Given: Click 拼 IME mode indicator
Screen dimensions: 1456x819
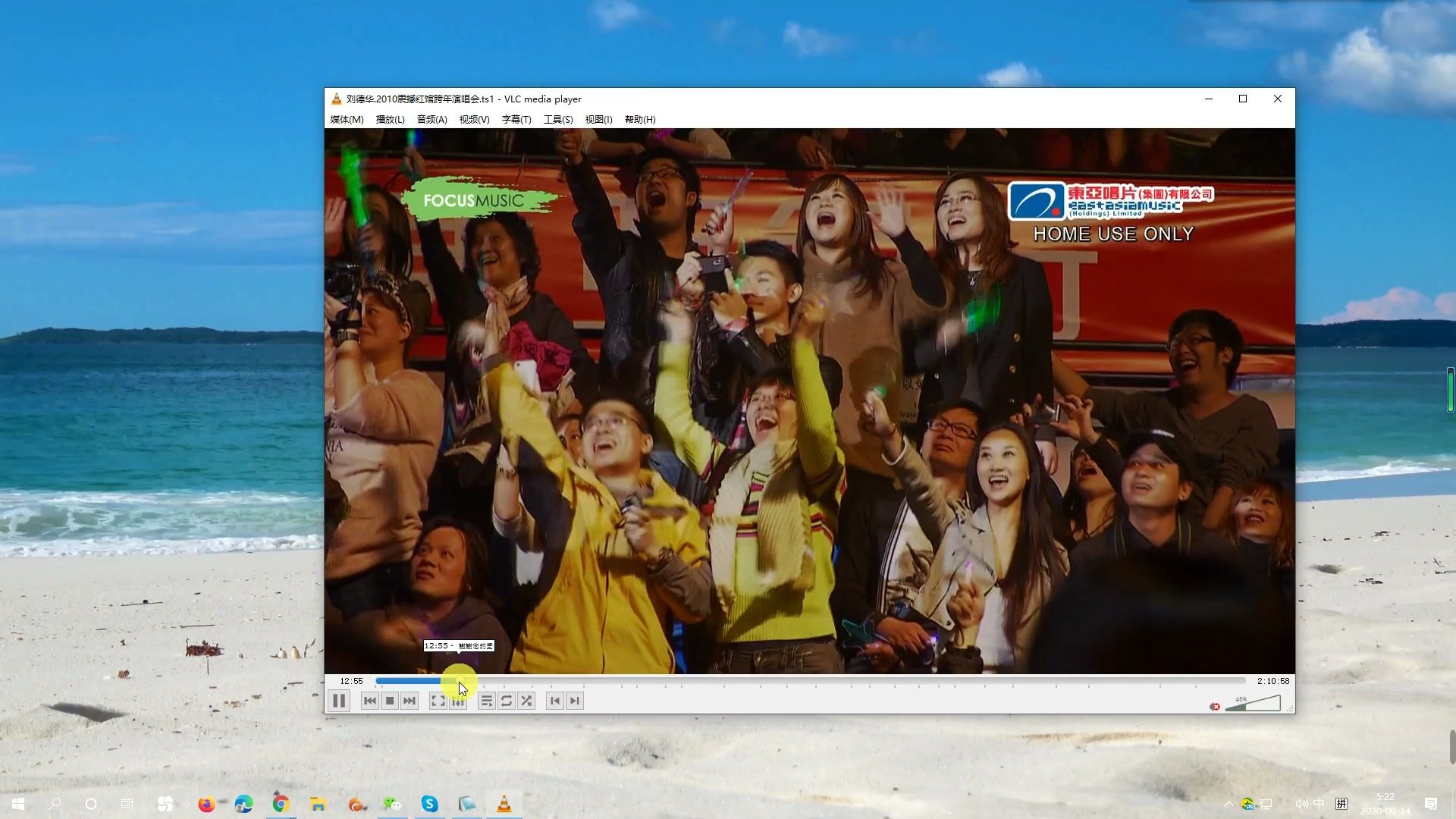Looking at the screenshot, I should (x=1341, y=804).
